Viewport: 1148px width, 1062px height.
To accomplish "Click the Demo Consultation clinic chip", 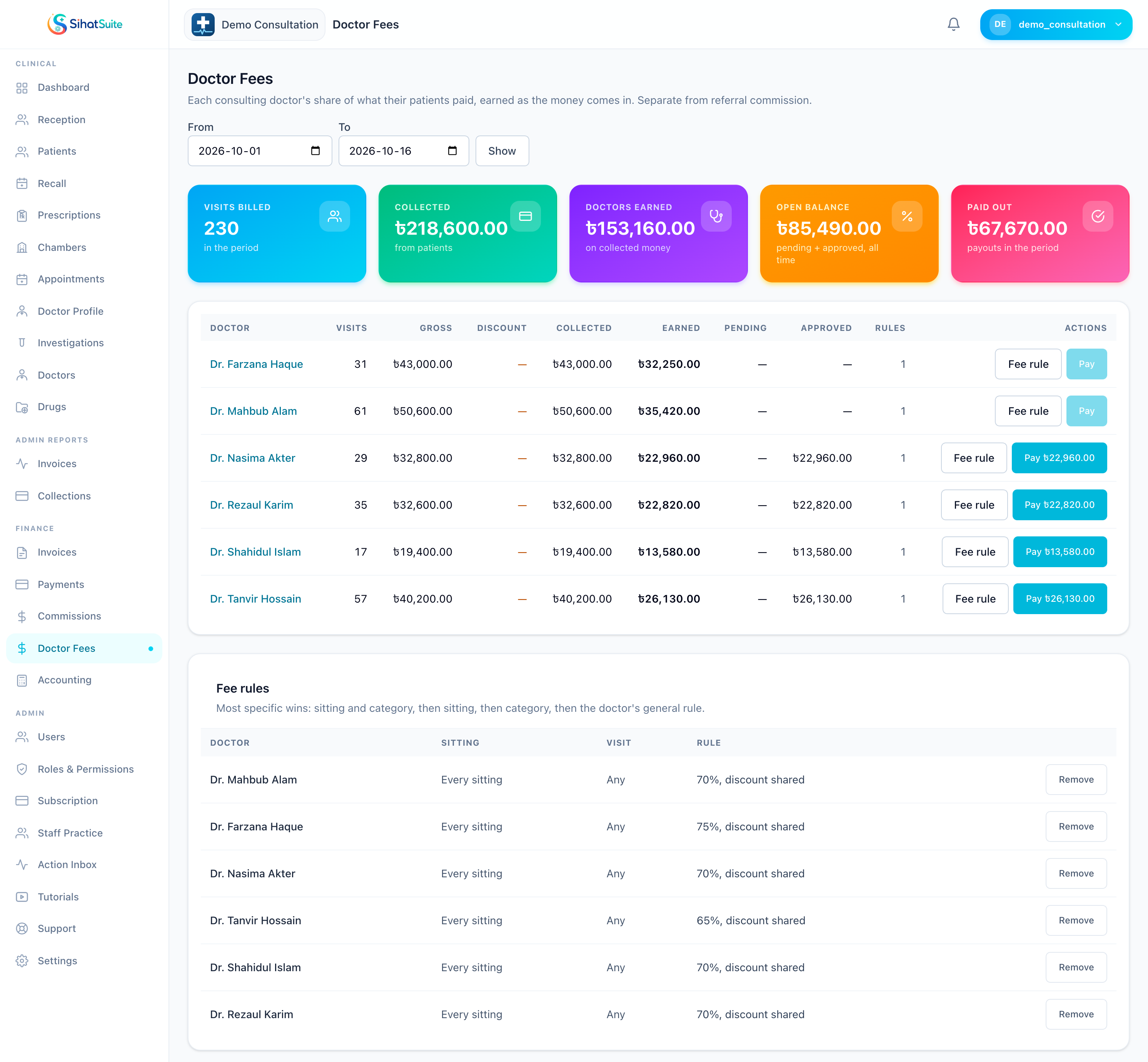I will (x=255, y=24).
